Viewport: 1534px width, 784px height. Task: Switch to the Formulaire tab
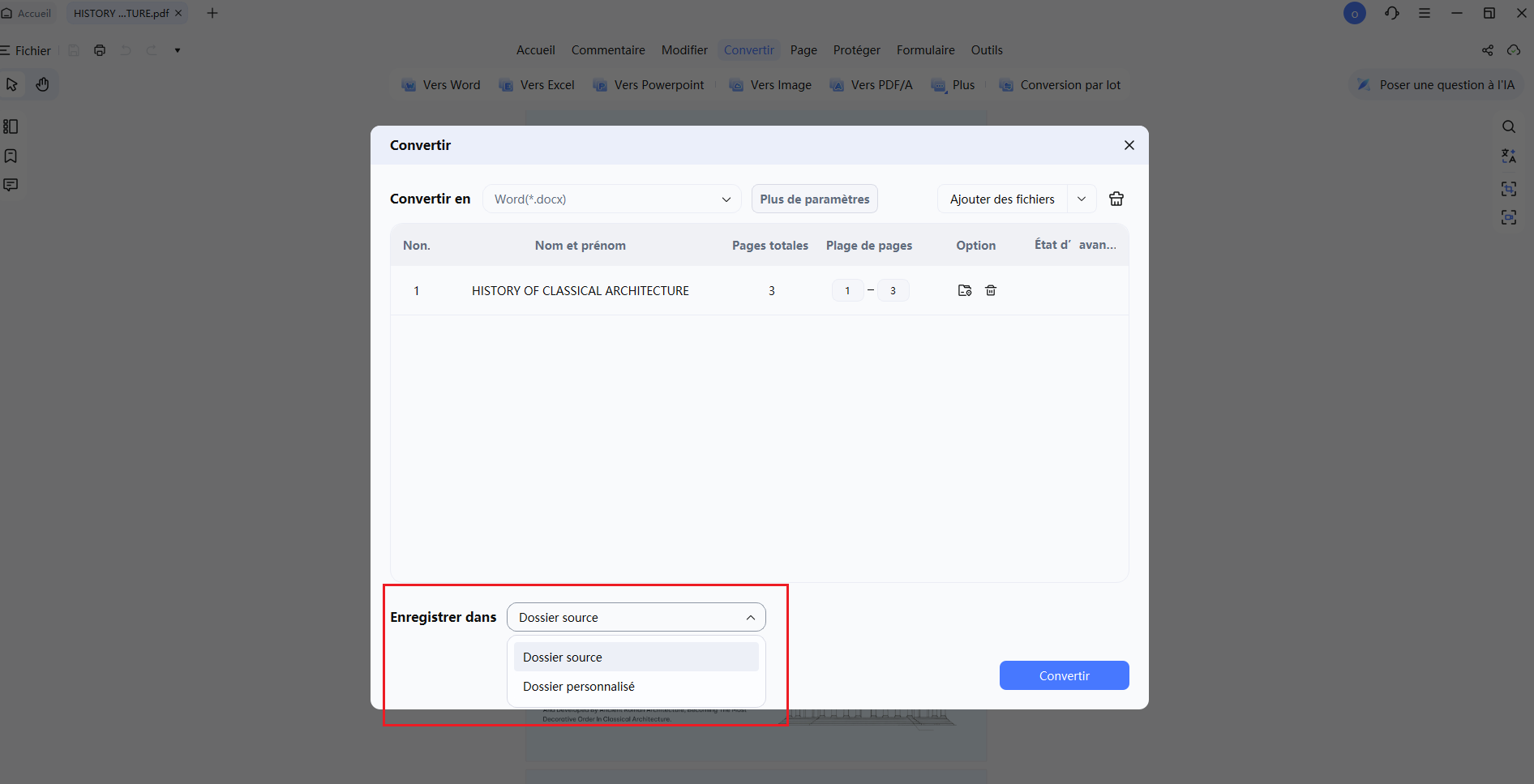(x=926, y=50)
